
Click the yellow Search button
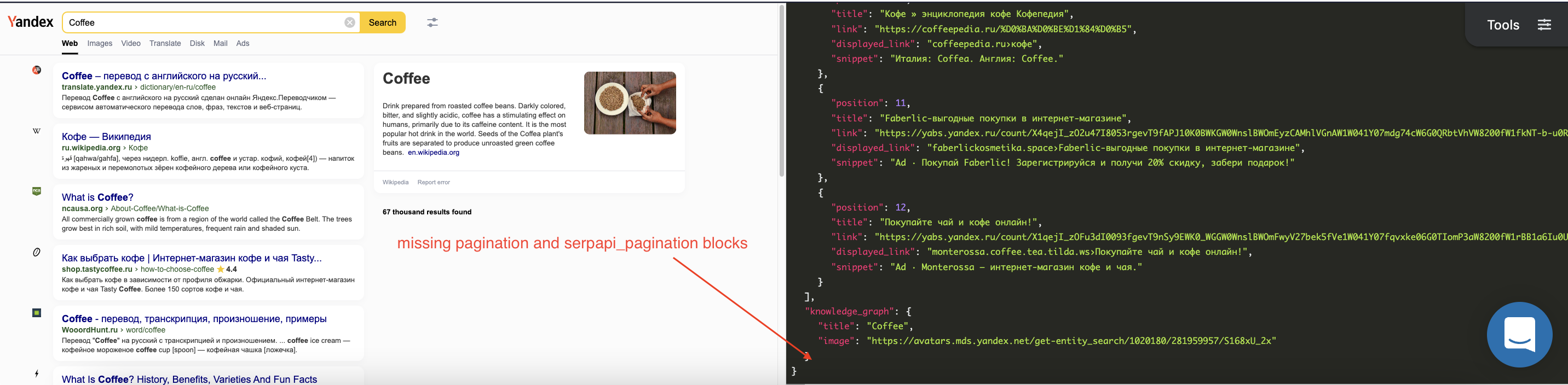382,22
